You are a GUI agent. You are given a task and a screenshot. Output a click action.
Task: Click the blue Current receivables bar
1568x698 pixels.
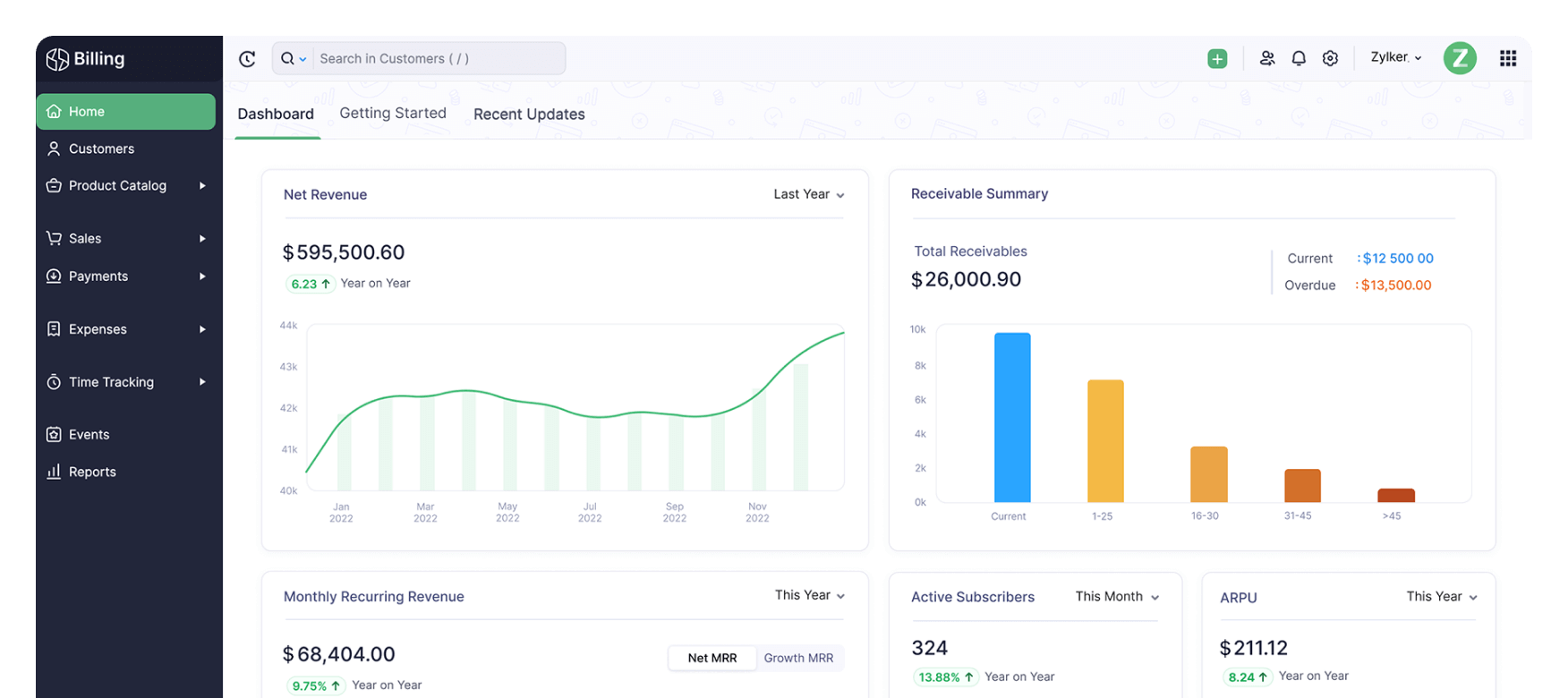1012,417
